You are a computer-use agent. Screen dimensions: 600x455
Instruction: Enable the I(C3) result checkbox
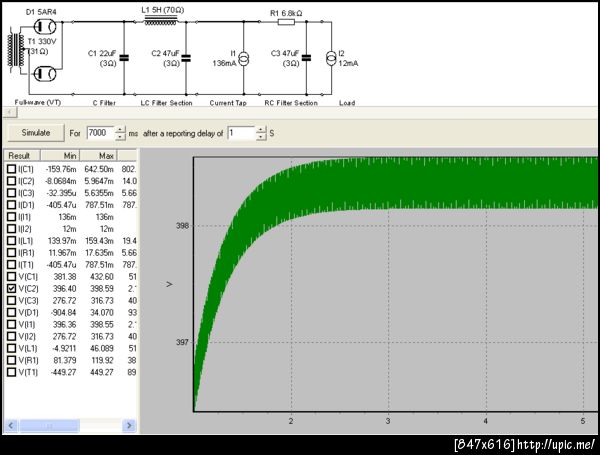pyautogui.click(x=11, y=193)
